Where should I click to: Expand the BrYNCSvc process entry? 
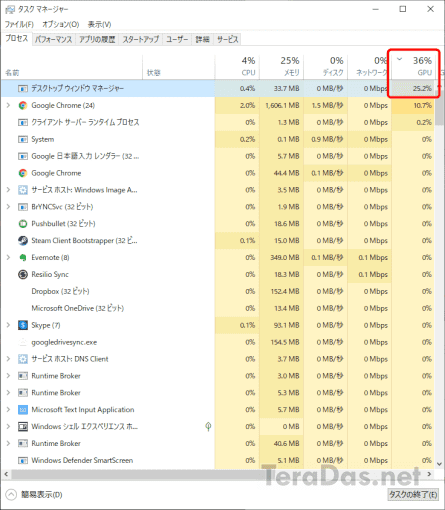point(8,207)
